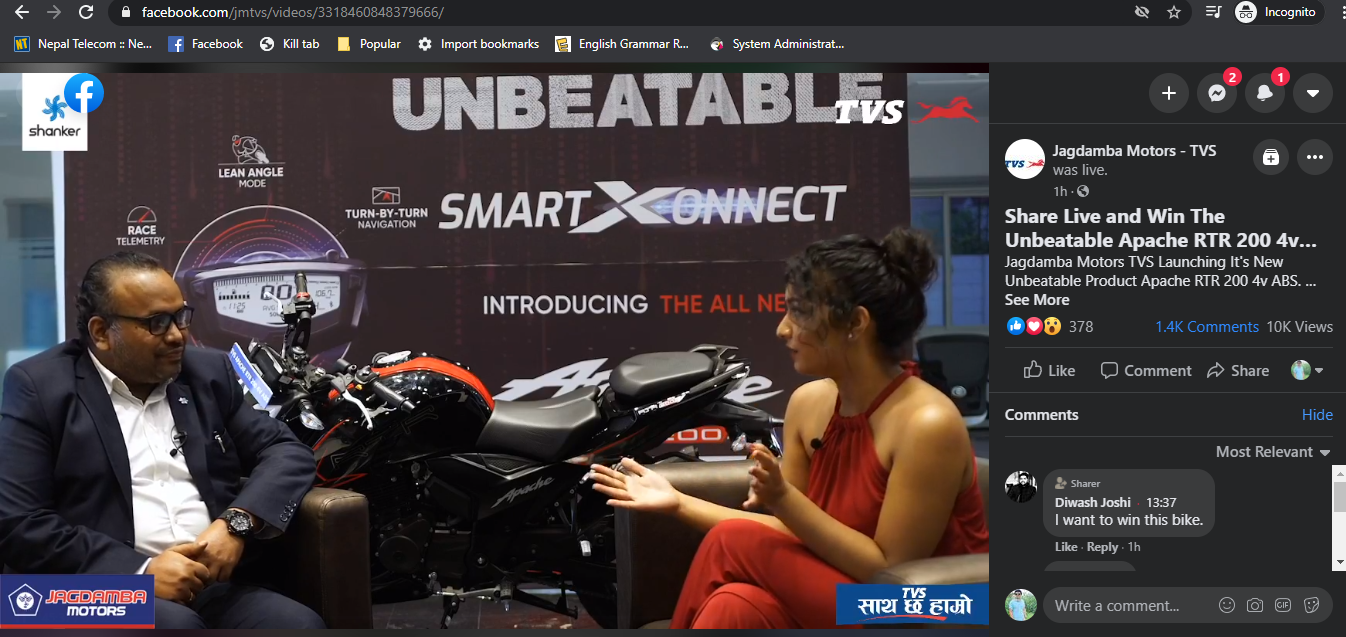Open the Import bookmarks item
The width and height of the screenshot is (1346, 637).
pyautogui.click(x=478, y=44)
